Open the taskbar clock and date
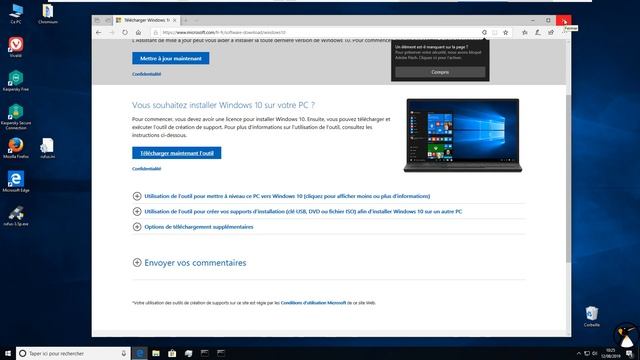 611,353
